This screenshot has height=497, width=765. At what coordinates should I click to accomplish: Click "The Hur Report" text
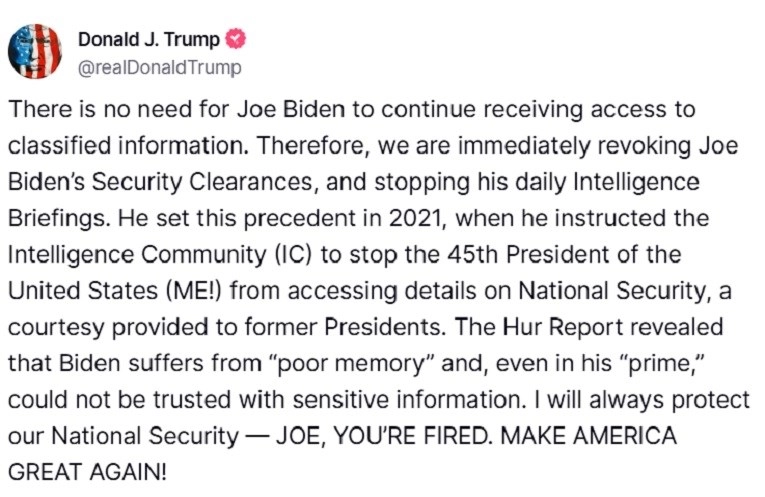click(540, 327)
